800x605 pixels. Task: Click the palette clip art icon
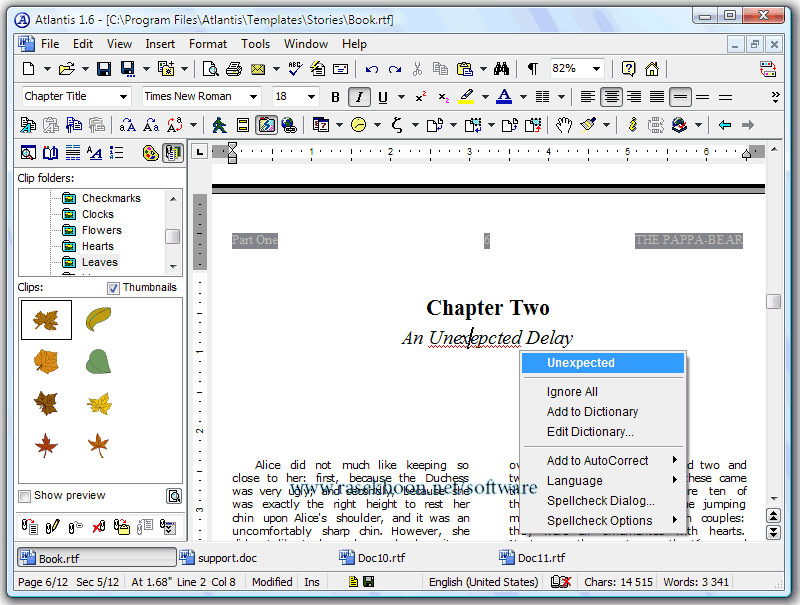(151, 153)
